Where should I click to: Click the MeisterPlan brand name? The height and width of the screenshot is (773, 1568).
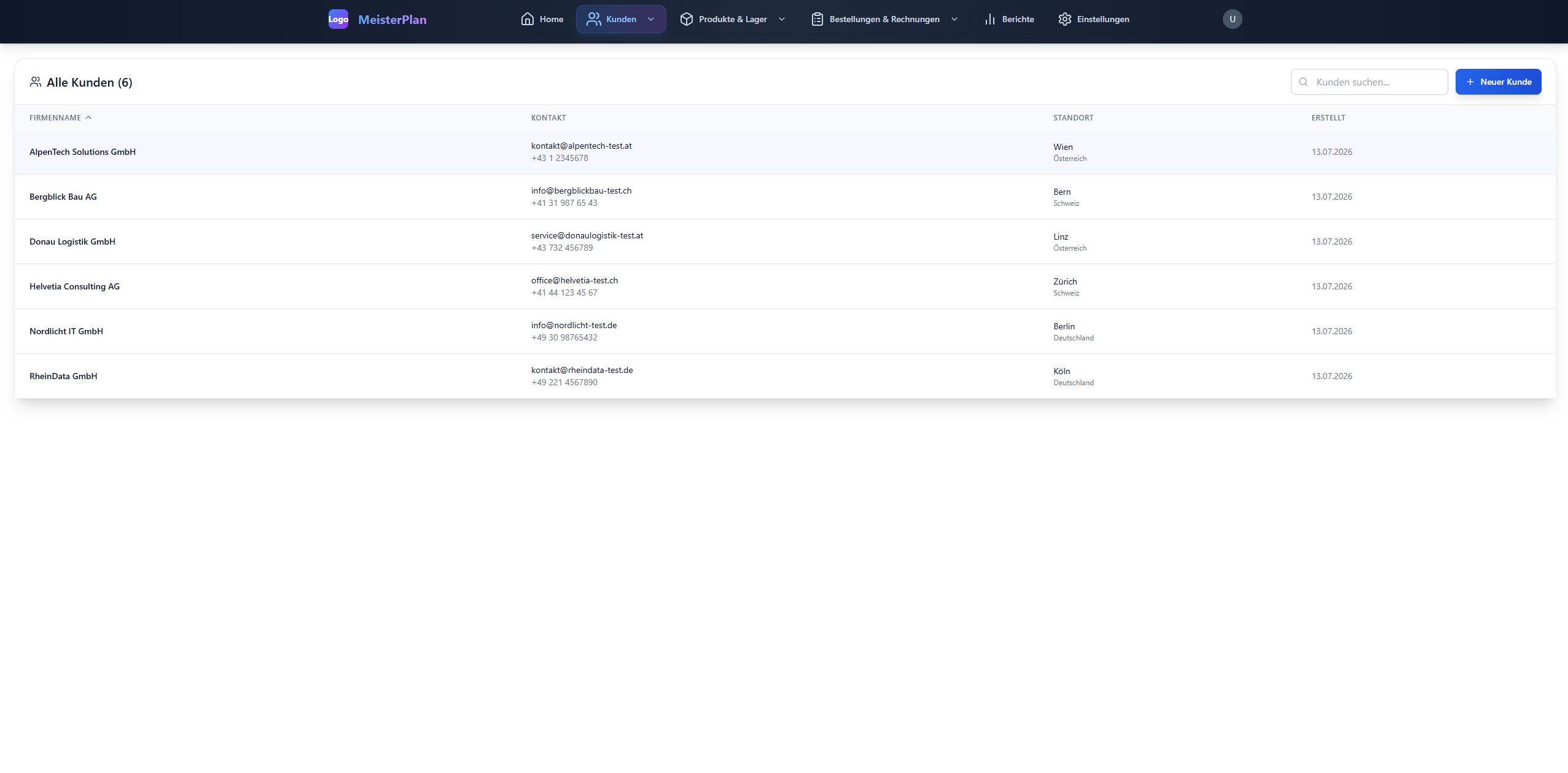click(392, 20)
